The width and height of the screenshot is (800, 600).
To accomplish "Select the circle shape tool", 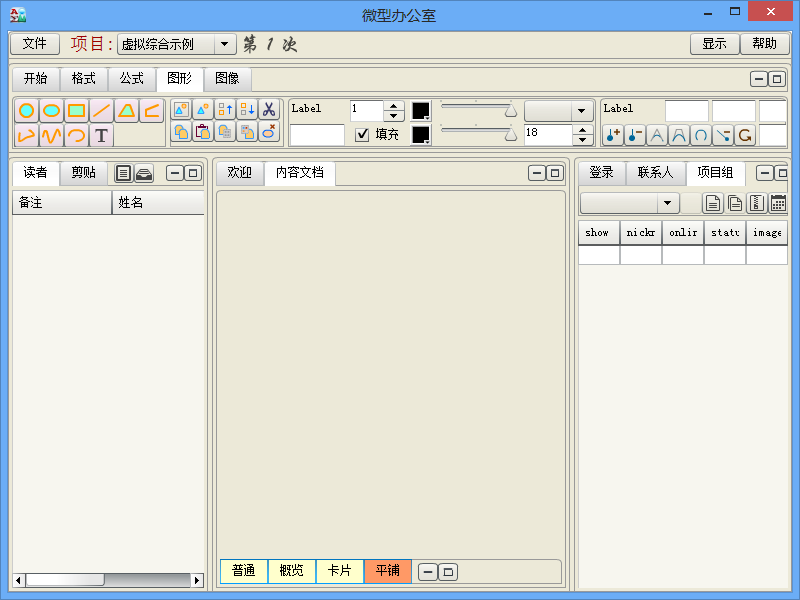I will coord(27,110).
